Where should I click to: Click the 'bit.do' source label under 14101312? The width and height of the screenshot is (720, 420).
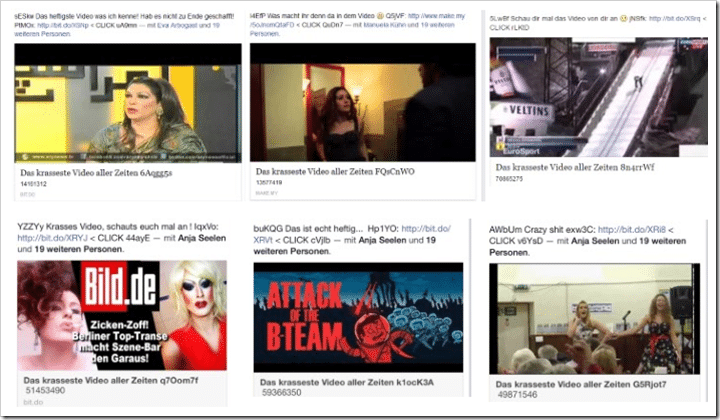coord(27,195)
